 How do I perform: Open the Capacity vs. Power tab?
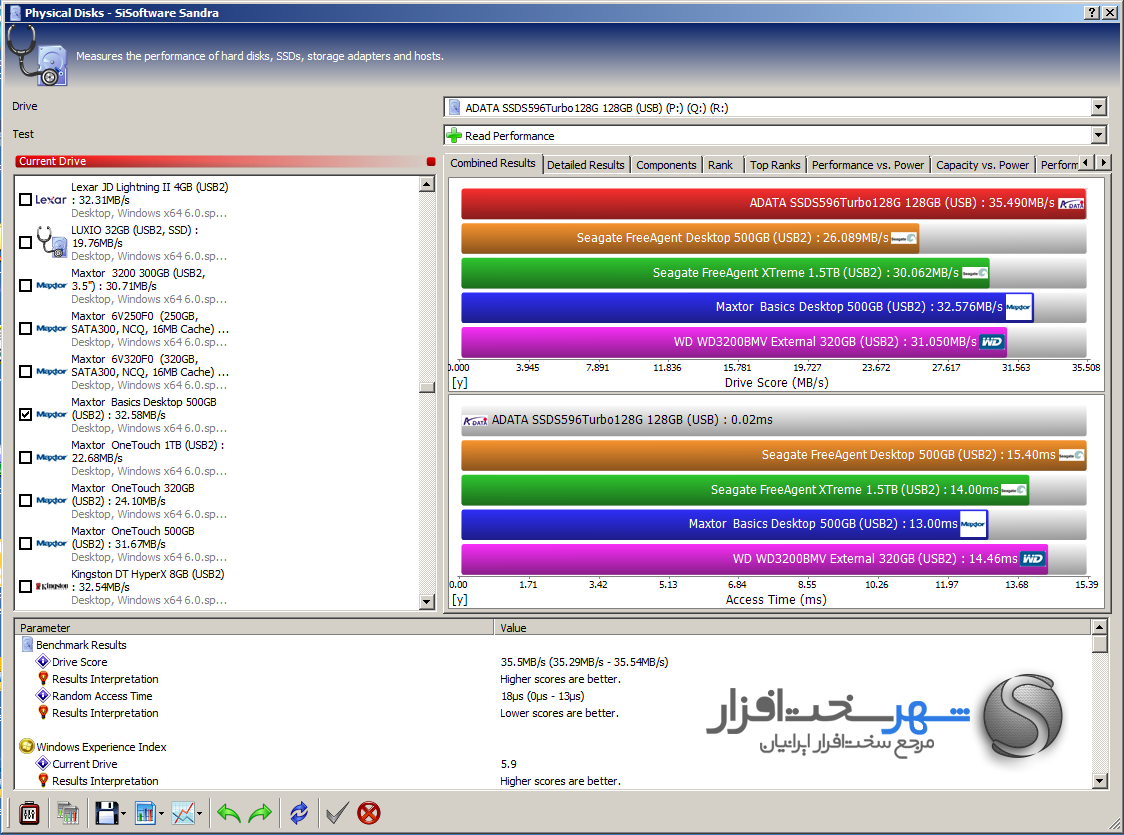click(982, 165)
